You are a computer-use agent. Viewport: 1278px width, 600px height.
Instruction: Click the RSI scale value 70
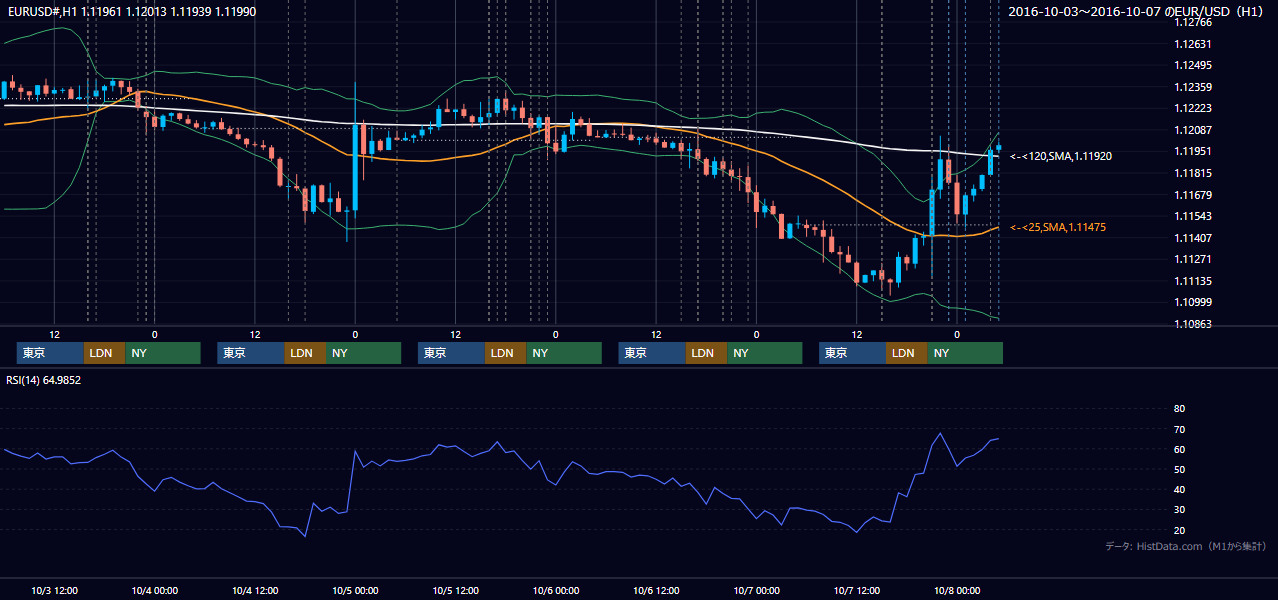[x=1179, y=429]
